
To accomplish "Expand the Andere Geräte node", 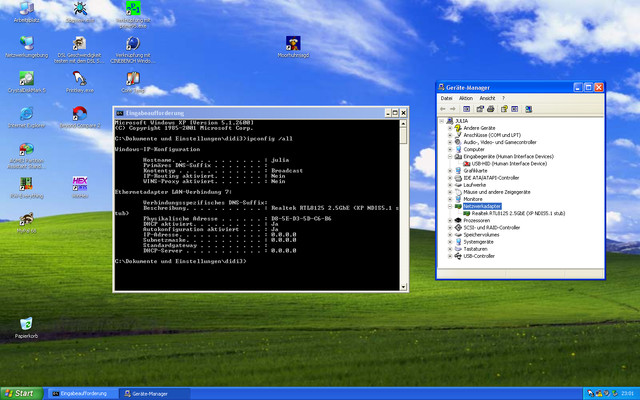I will [x=450, y=128].
